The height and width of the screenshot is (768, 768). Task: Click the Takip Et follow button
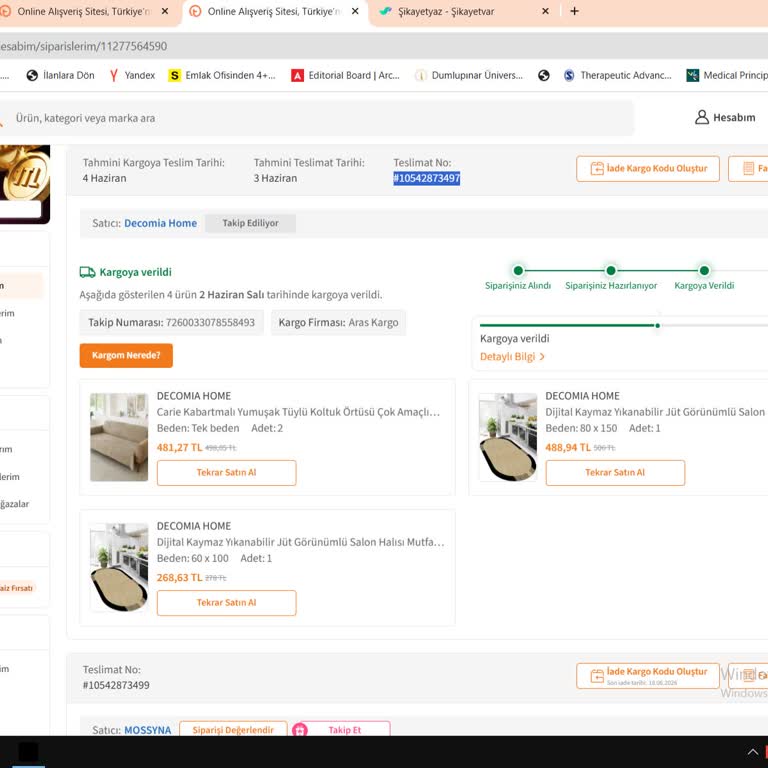point(341,730)
